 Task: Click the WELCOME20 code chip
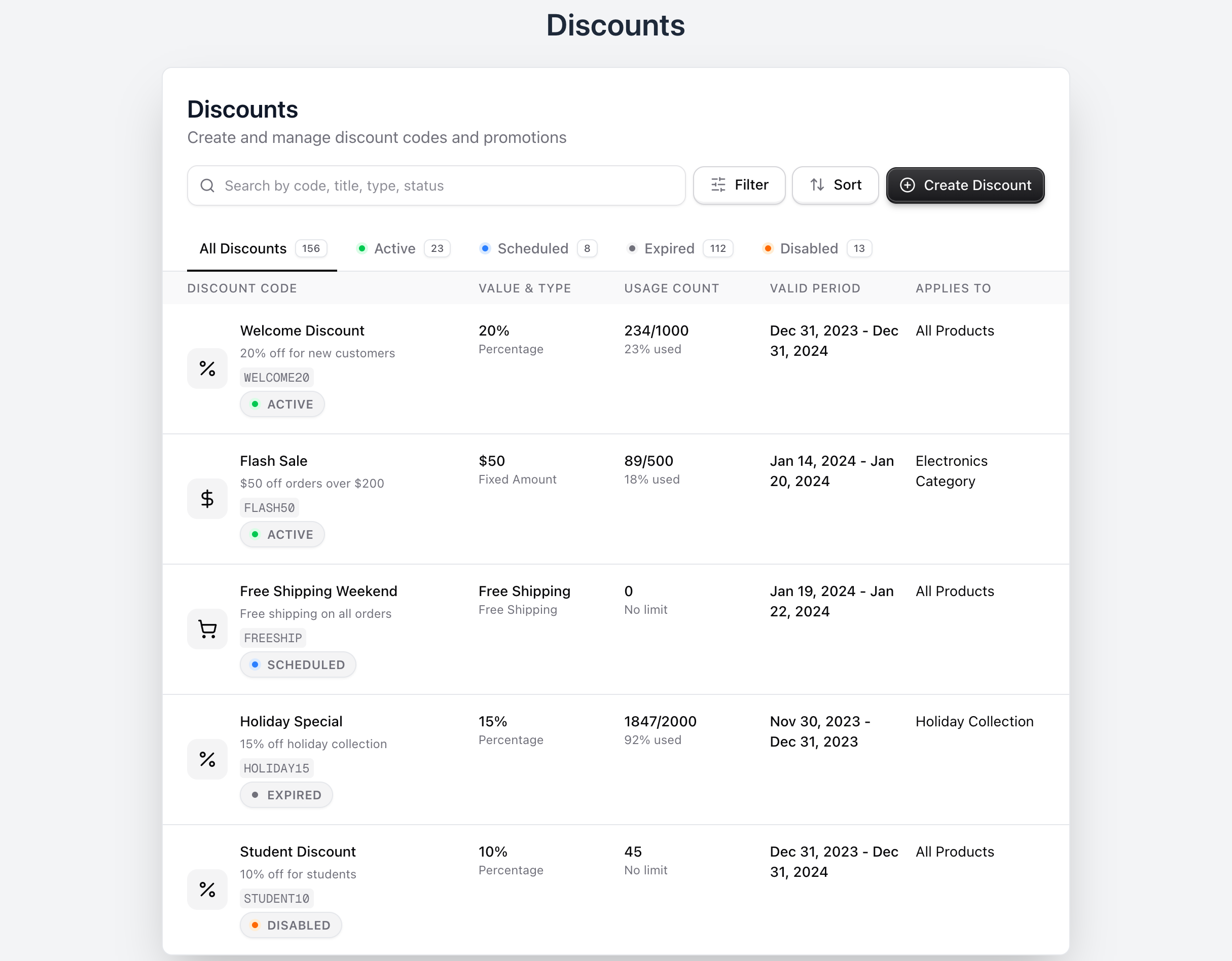point(276,377)
